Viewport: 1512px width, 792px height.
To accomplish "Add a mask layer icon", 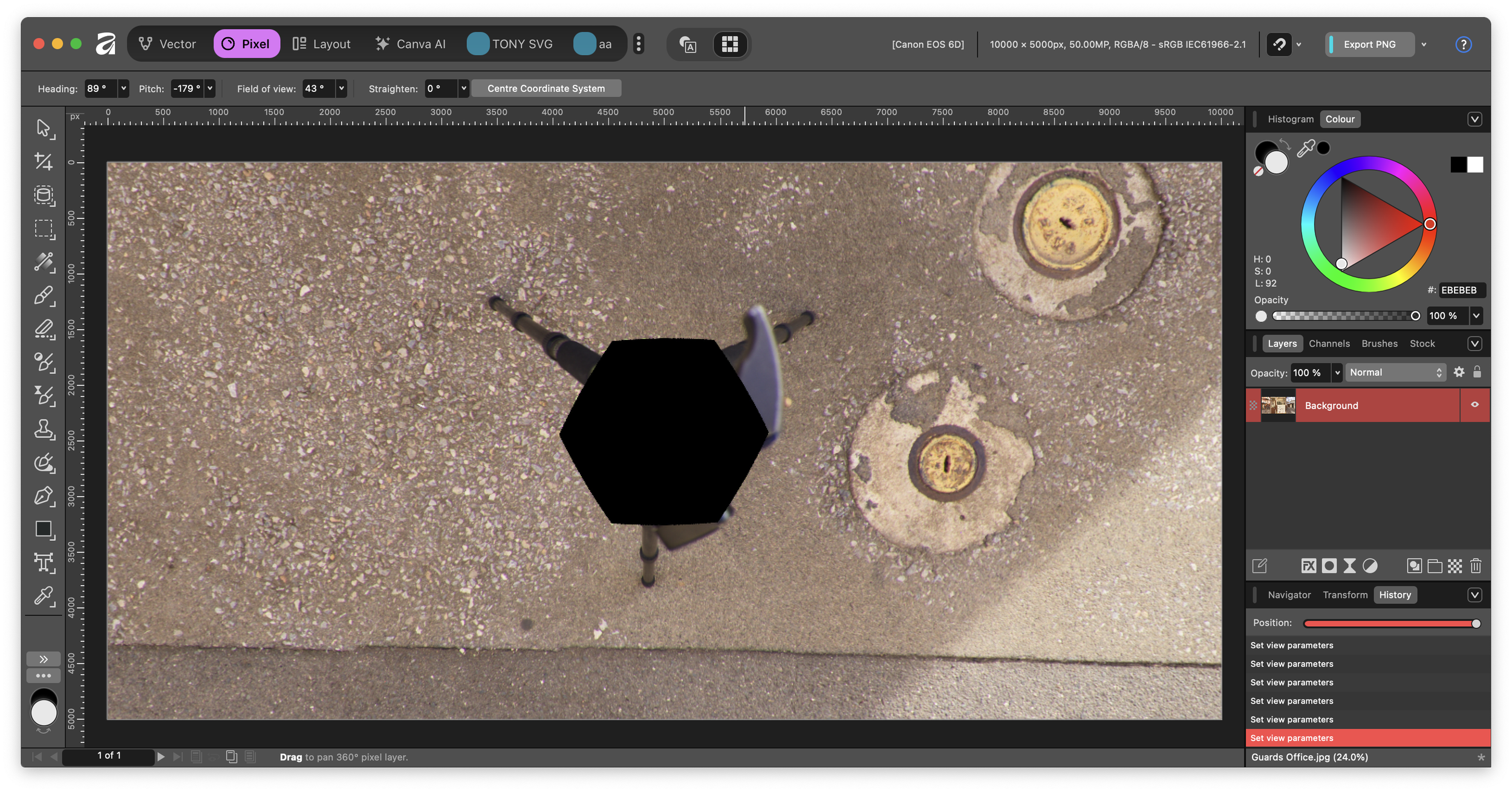I will tap(1329, 566).
